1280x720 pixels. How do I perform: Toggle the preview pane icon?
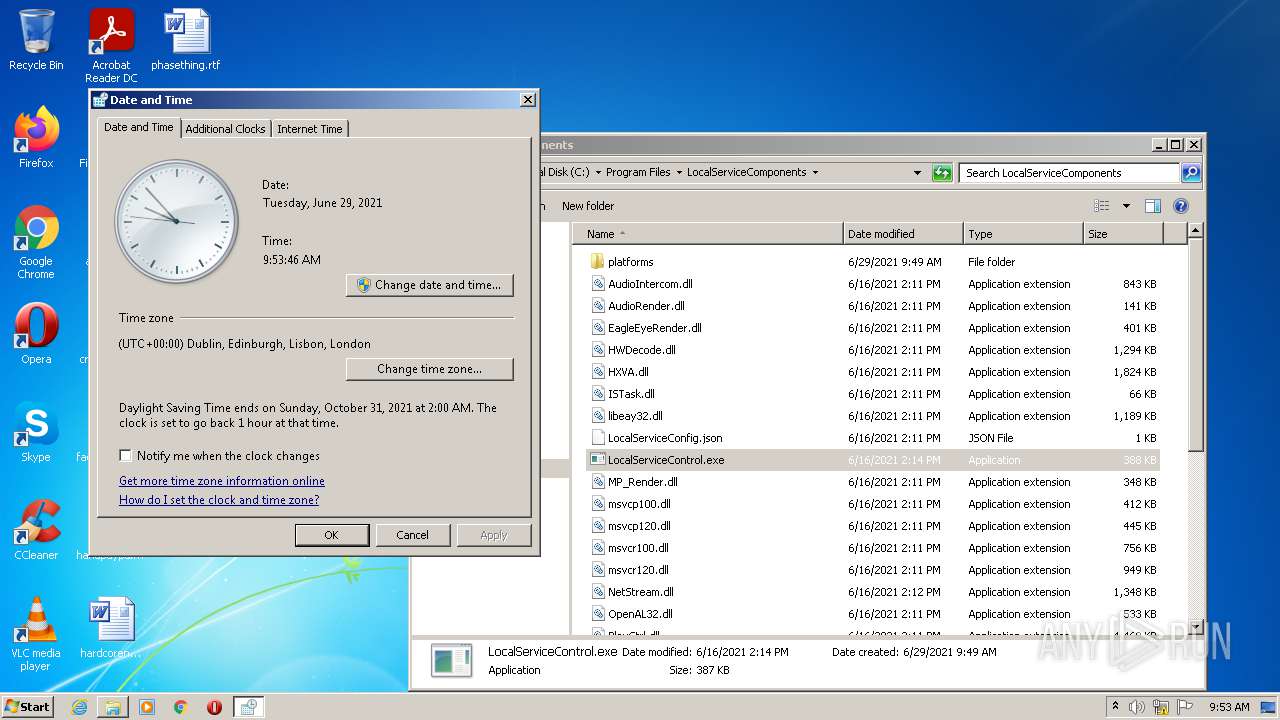[1153, 206]
